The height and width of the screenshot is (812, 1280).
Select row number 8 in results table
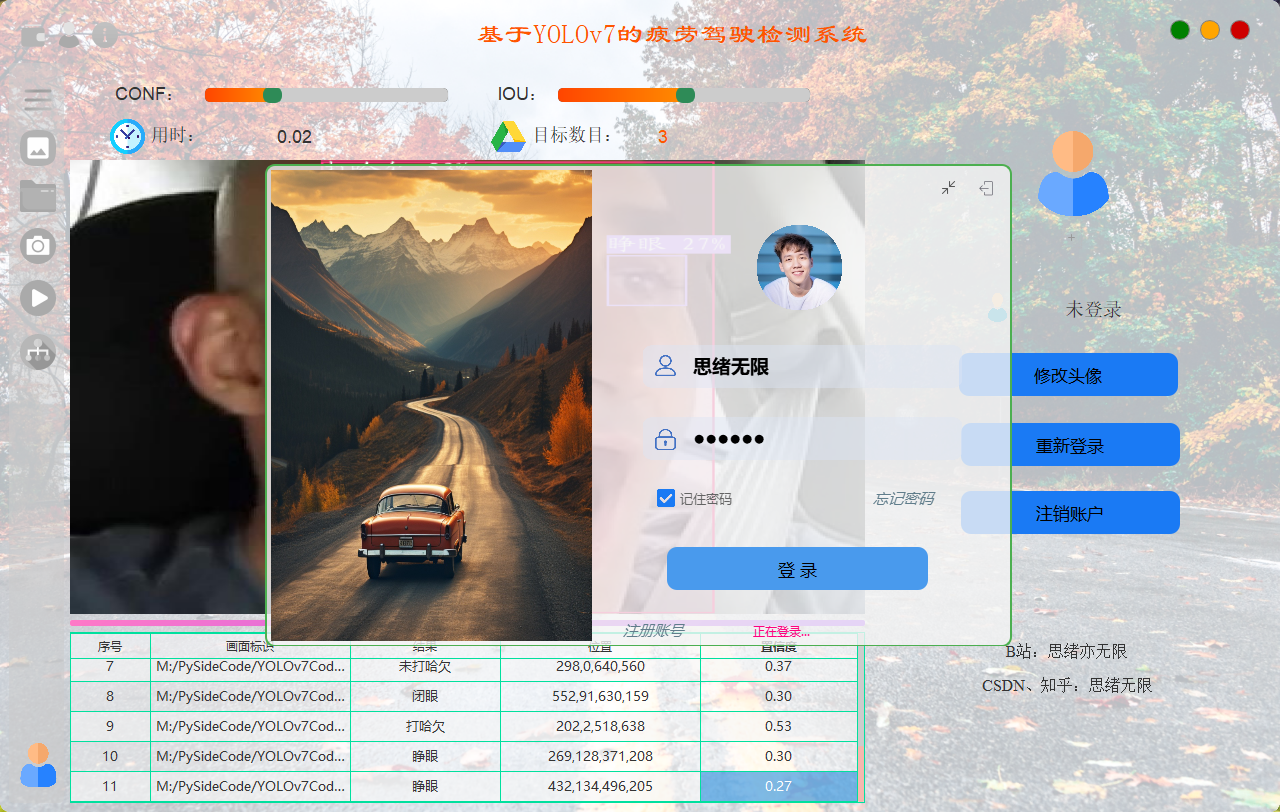point(110,696)
